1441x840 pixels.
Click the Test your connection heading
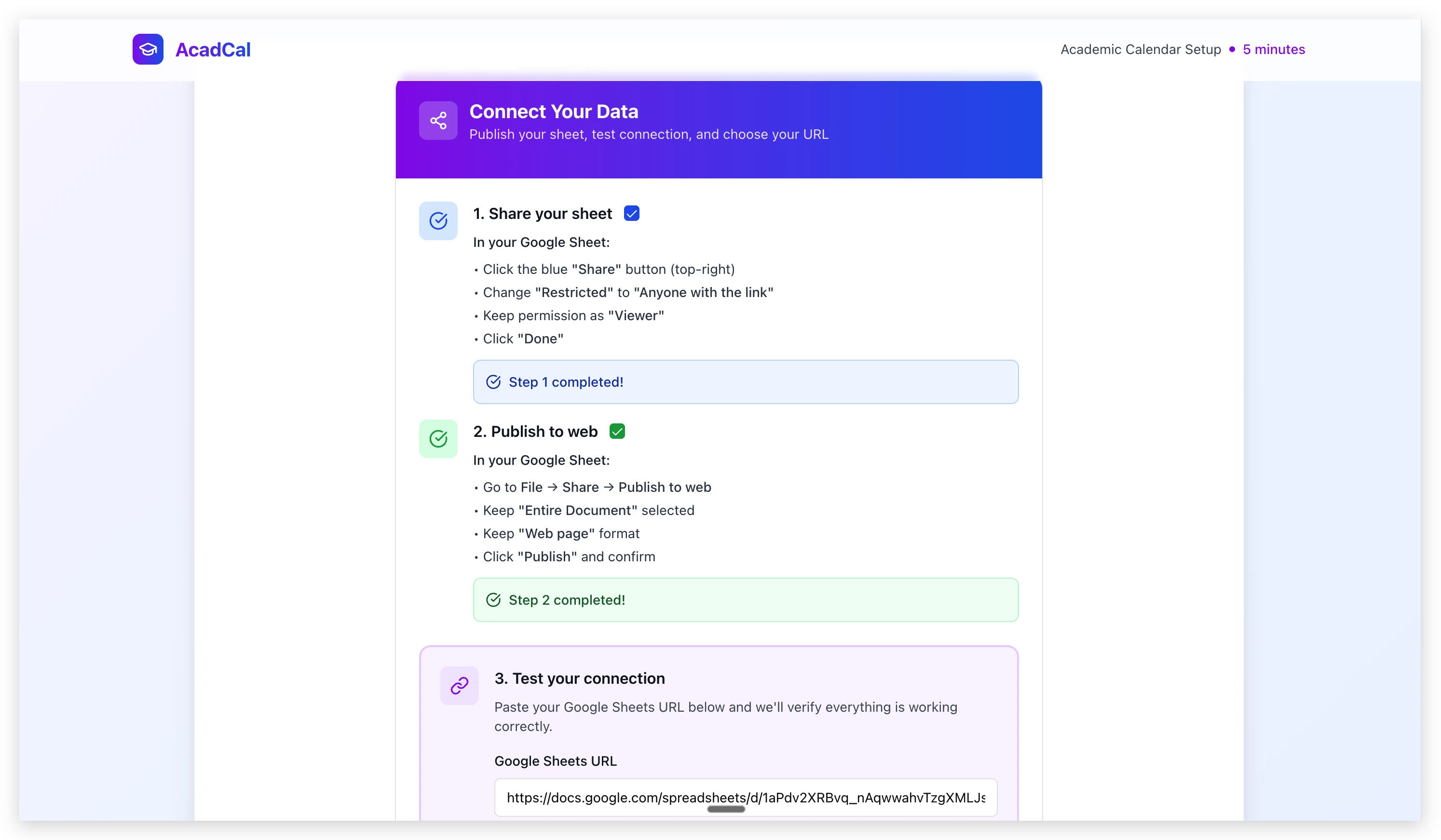[579, 678]
